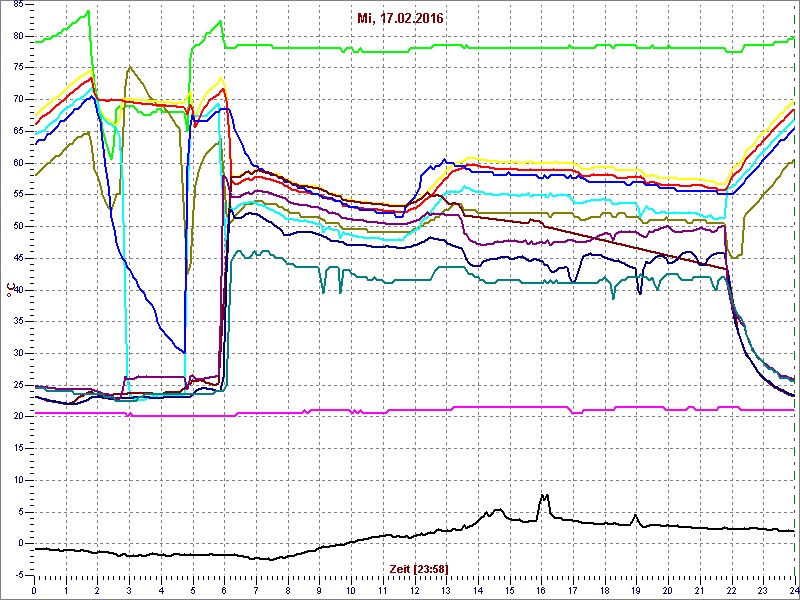Select the 45 value on the temperature axis

[x=17, y=258]
